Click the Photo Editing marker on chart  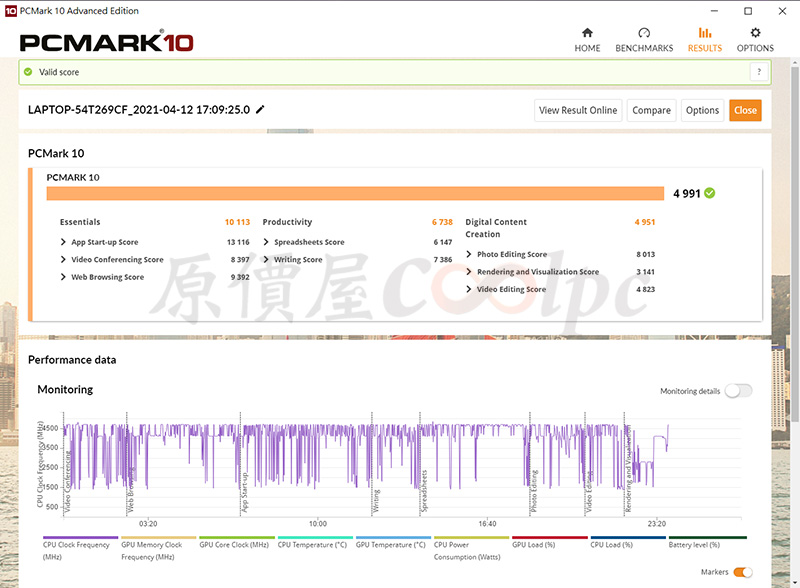point(534,491)
